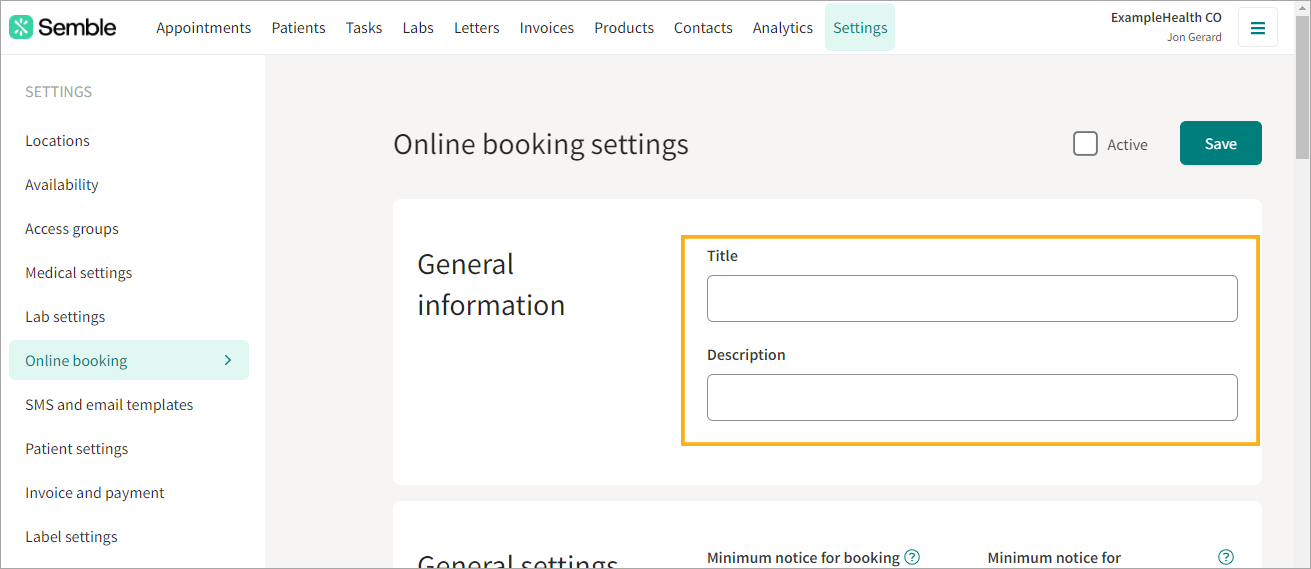Click the Semble logo icon
This screenshot has width=1311, height=569.
coord(21,27)
